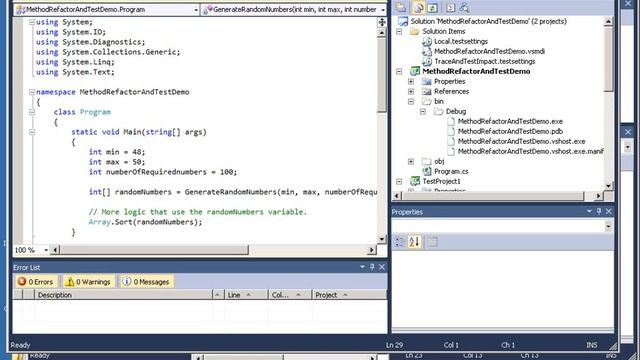Open the GenerateRandomNumbers member dropdown
Image resolution: width=640 pixels, height=360 pixels.
pos(383,10)
